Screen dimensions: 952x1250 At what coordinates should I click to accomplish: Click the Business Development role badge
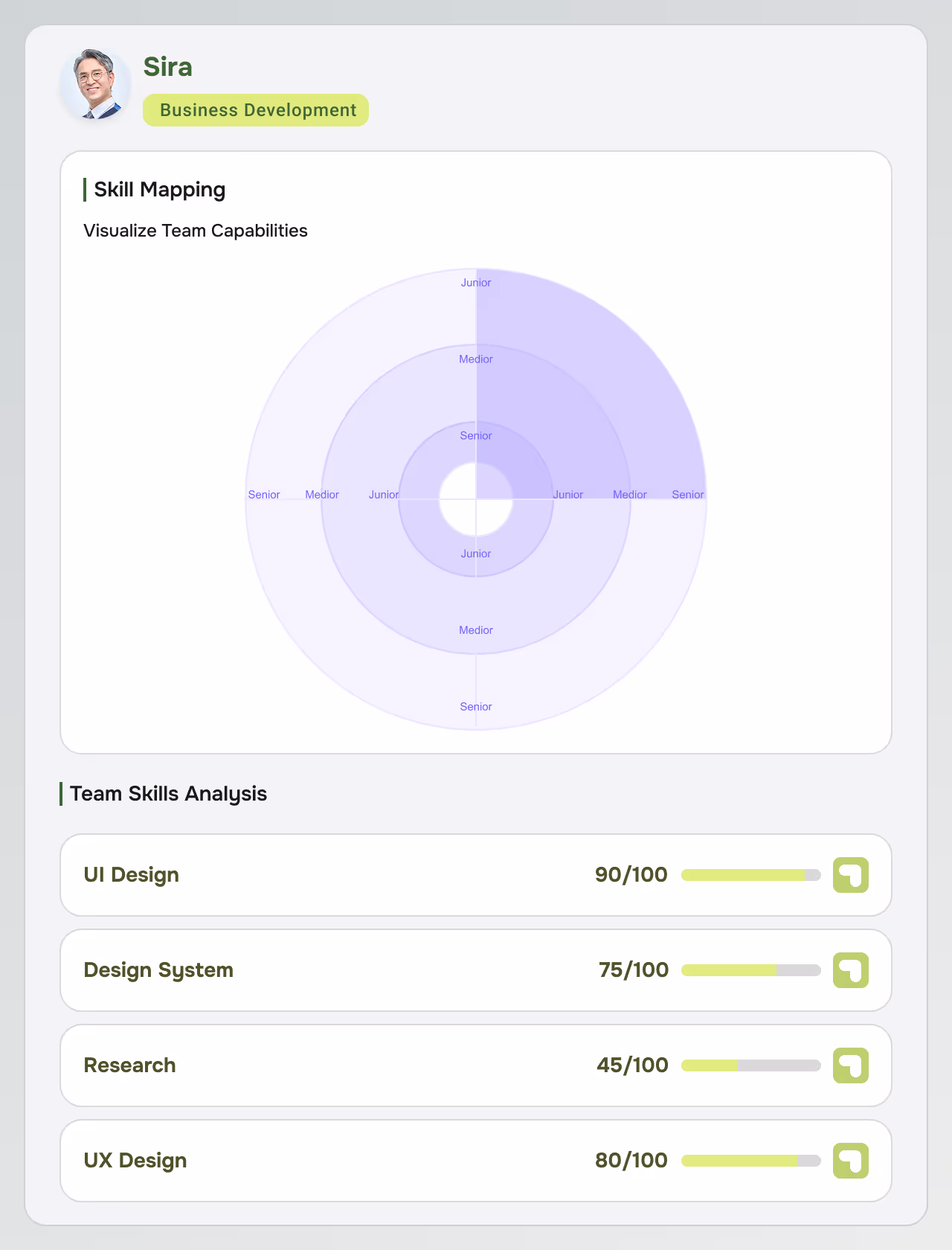coord(256,110)
